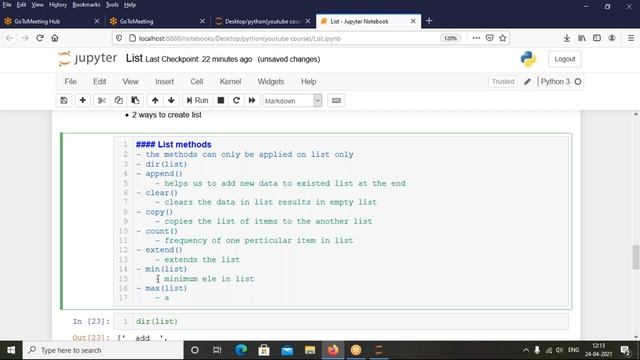
Task: Reload the page in Firefox
Action: [x=40, y=38]
